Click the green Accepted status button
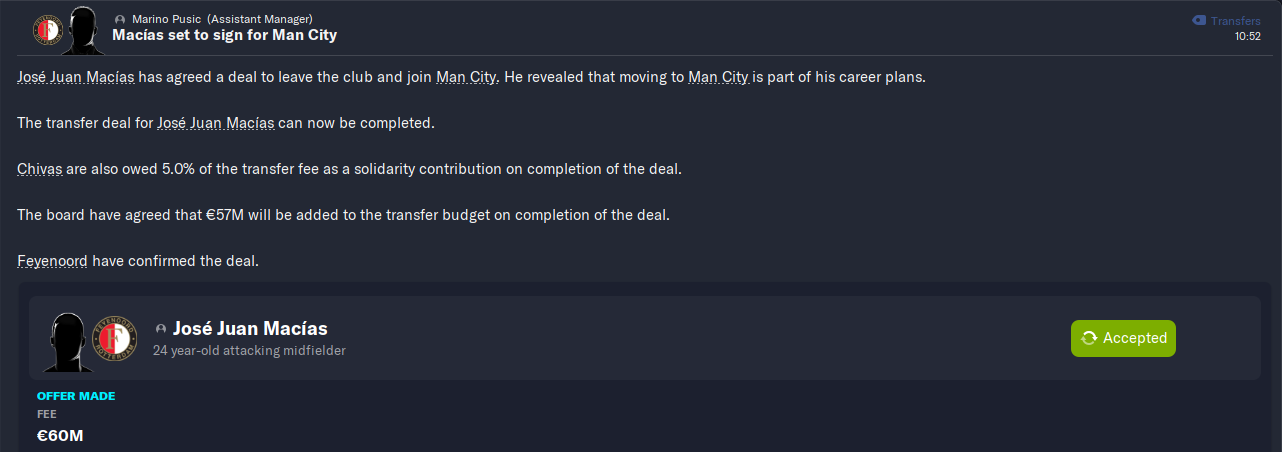This screenshot has width=1282, height=452. (1123, 338)
